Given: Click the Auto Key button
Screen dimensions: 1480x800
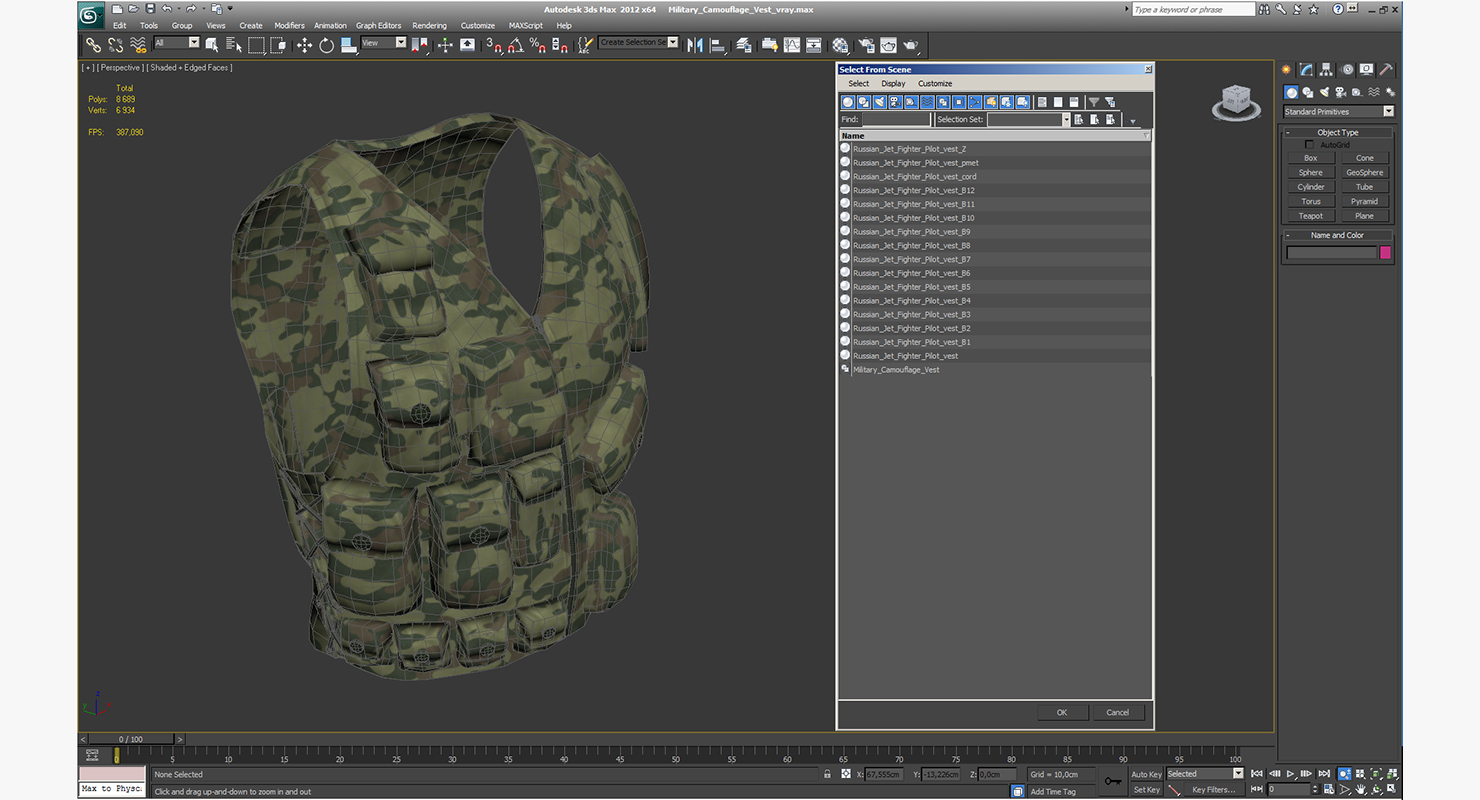Looking at the screenshot, I should (1146, 774).
